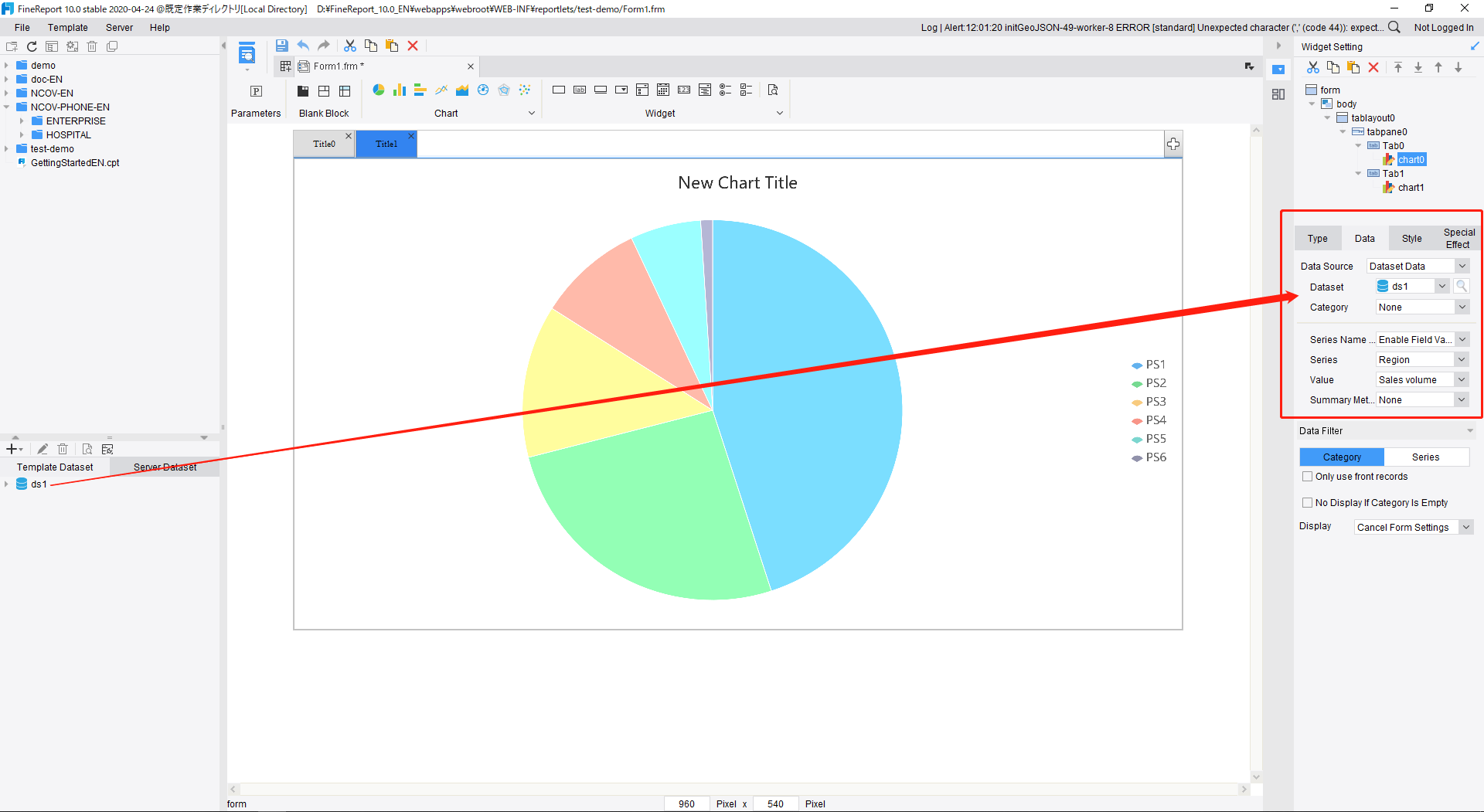
Task: Click the Series filter button
Action: 1426,457
